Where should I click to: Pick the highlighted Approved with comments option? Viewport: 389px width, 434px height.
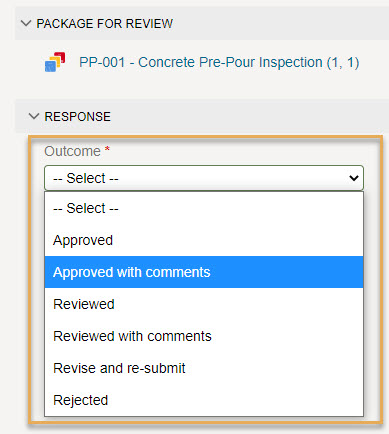point(204,272)
